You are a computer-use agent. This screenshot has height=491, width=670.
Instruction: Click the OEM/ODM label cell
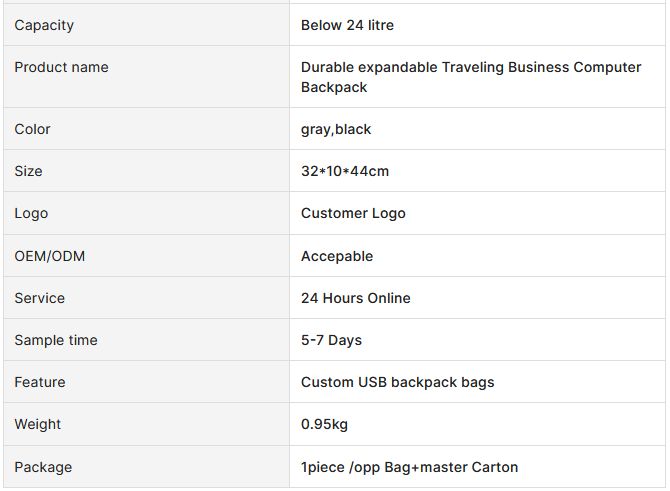click(x=147, y=256)
